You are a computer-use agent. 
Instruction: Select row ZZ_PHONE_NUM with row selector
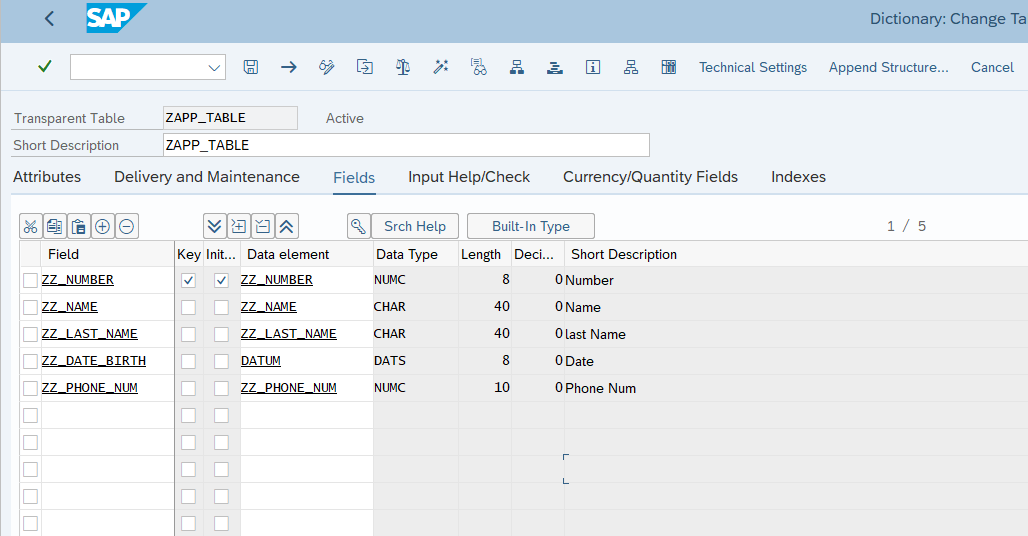[x=30, y=389]
